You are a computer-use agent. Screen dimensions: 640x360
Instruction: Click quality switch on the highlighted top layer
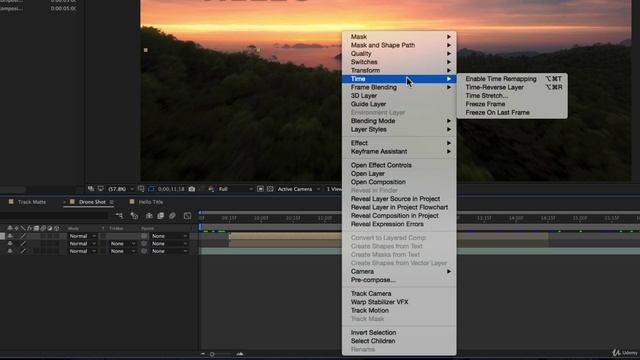click(x=23, y=236)
